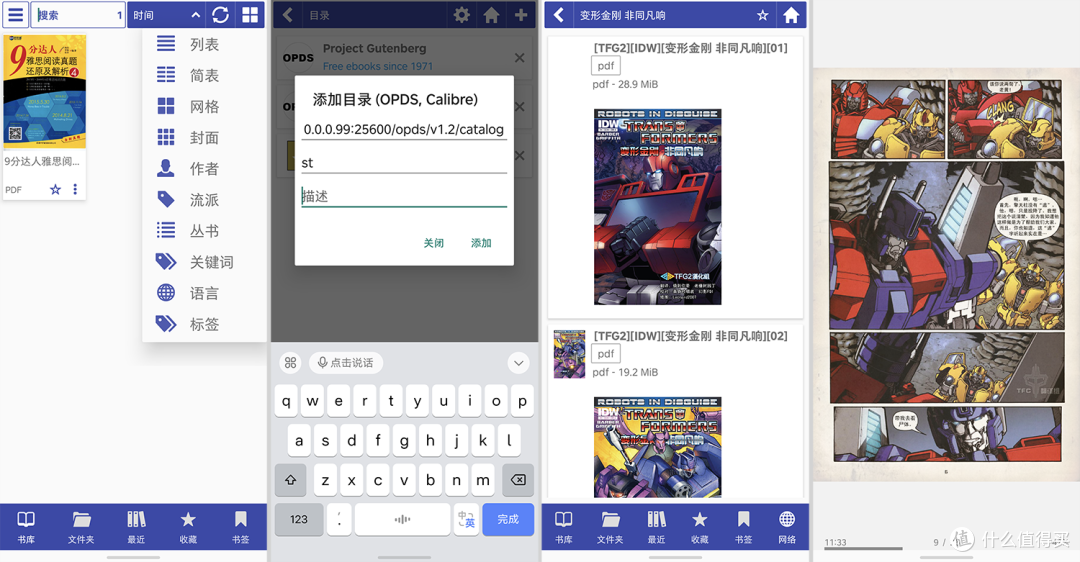
Task: Open catalog settings gear icon
Action: (461, 14)
